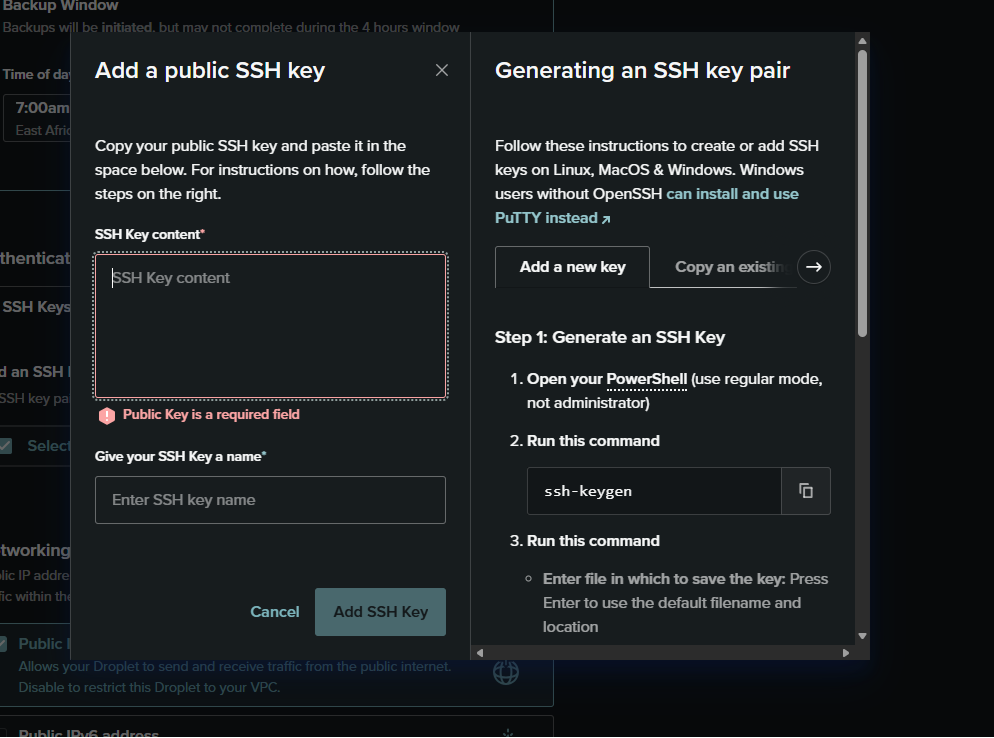This screenshot has width=994, height=738.
Task: Click the Enter file in which to save the key text
Action: pos(664,579)
